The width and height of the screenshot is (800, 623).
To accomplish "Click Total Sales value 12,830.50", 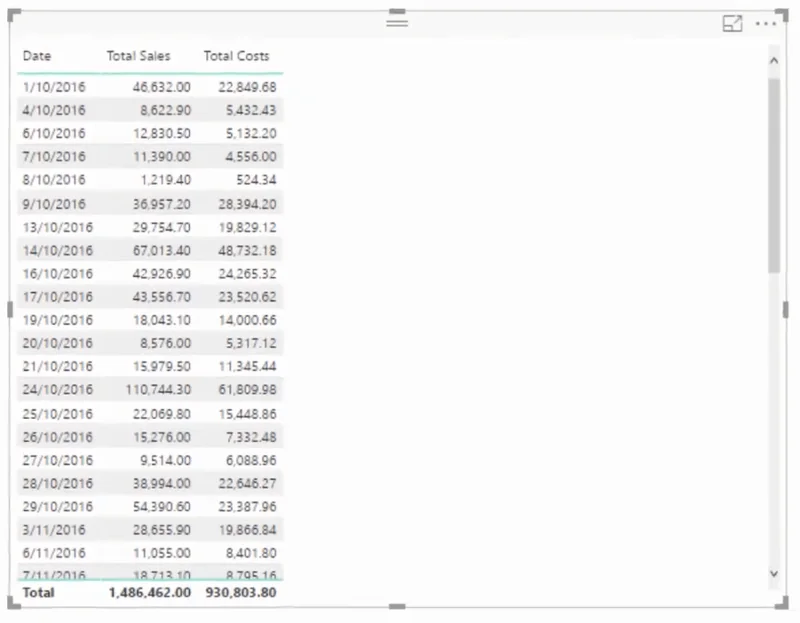I will pyautogui.click(x=162, y=134).
